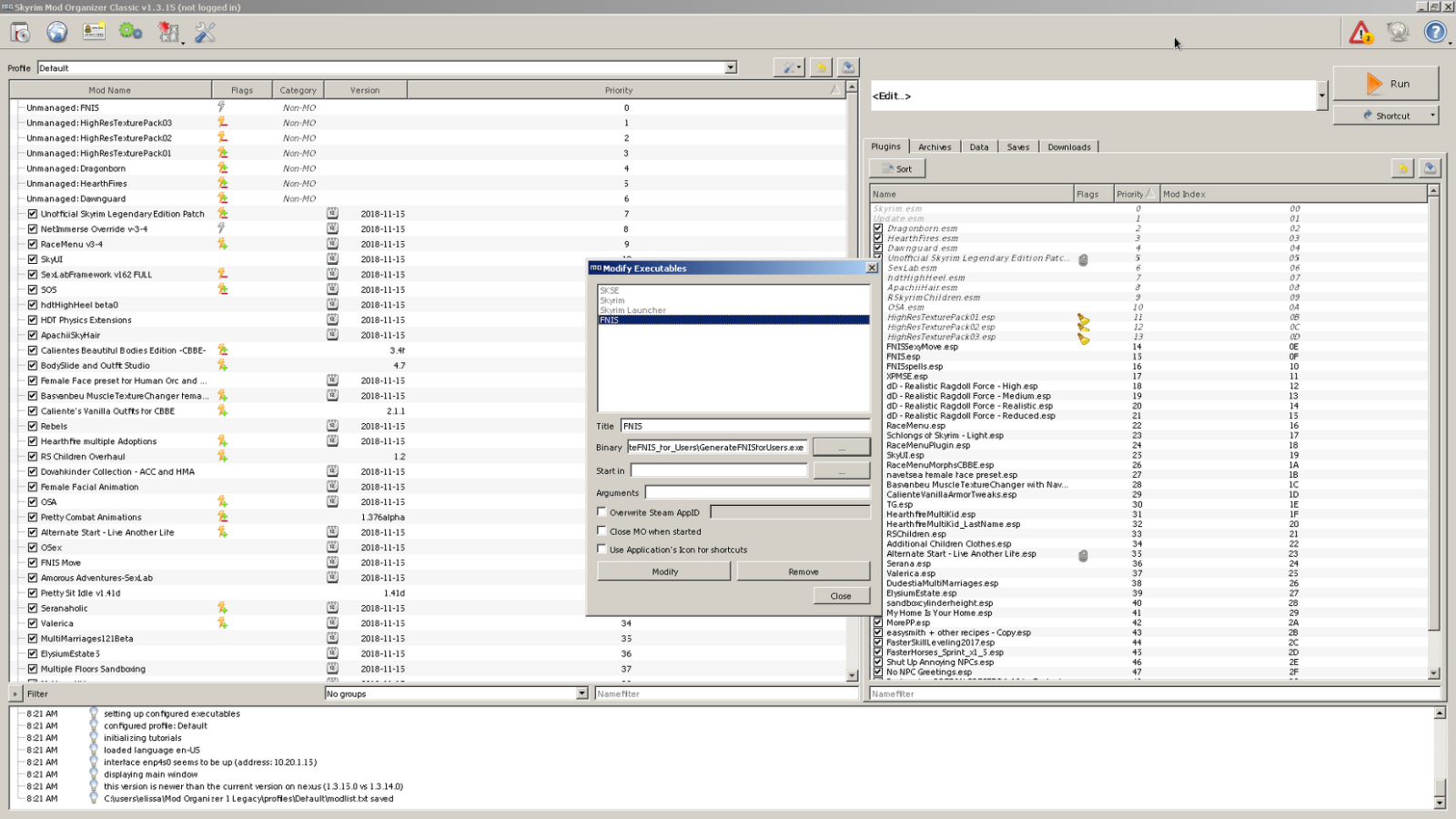The width and height of the screenshot is (1456, 819).
Task: Uncheck the SkyUI mod checkbox
Action: 33,259
